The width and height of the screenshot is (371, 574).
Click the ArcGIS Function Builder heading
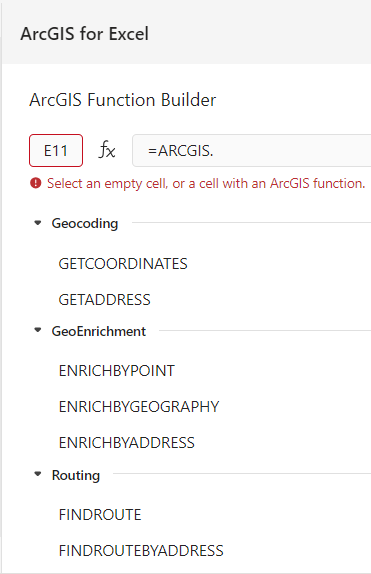coord(123,100)
